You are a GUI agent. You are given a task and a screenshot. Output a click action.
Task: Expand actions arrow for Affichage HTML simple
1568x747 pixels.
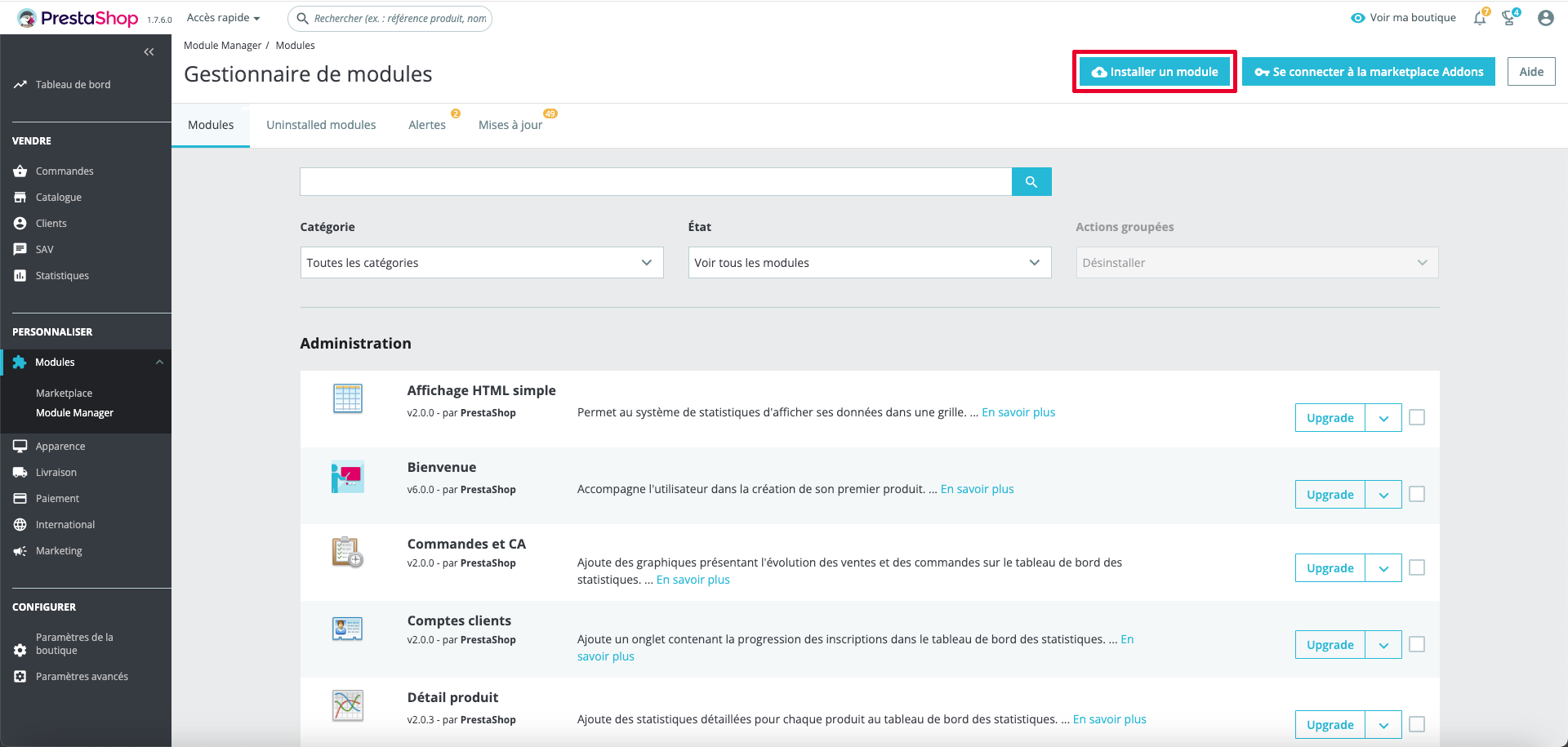(x=1383, y=418)
